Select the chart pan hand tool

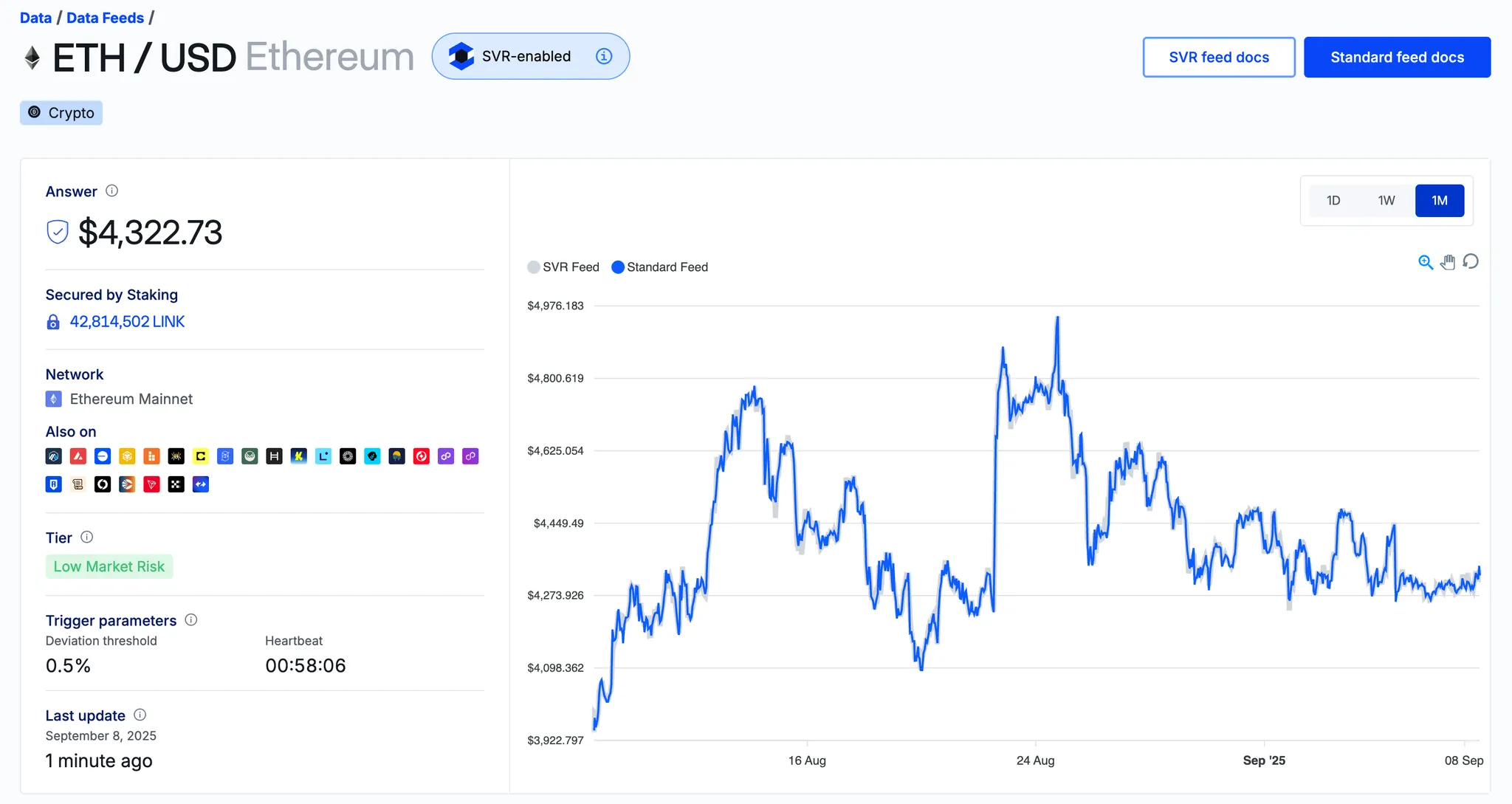coord(1448,262)
